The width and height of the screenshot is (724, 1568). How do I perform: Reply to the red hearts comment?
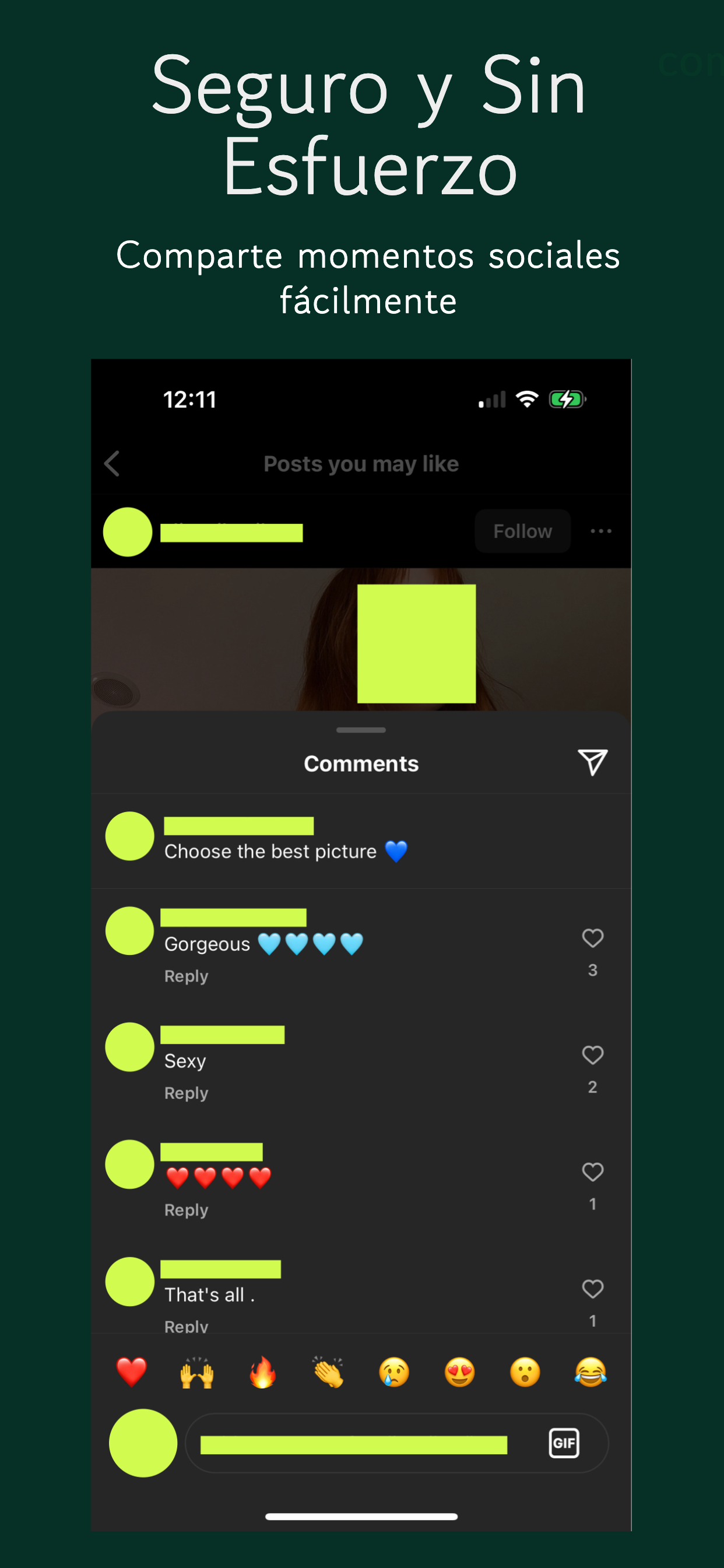186,1210
